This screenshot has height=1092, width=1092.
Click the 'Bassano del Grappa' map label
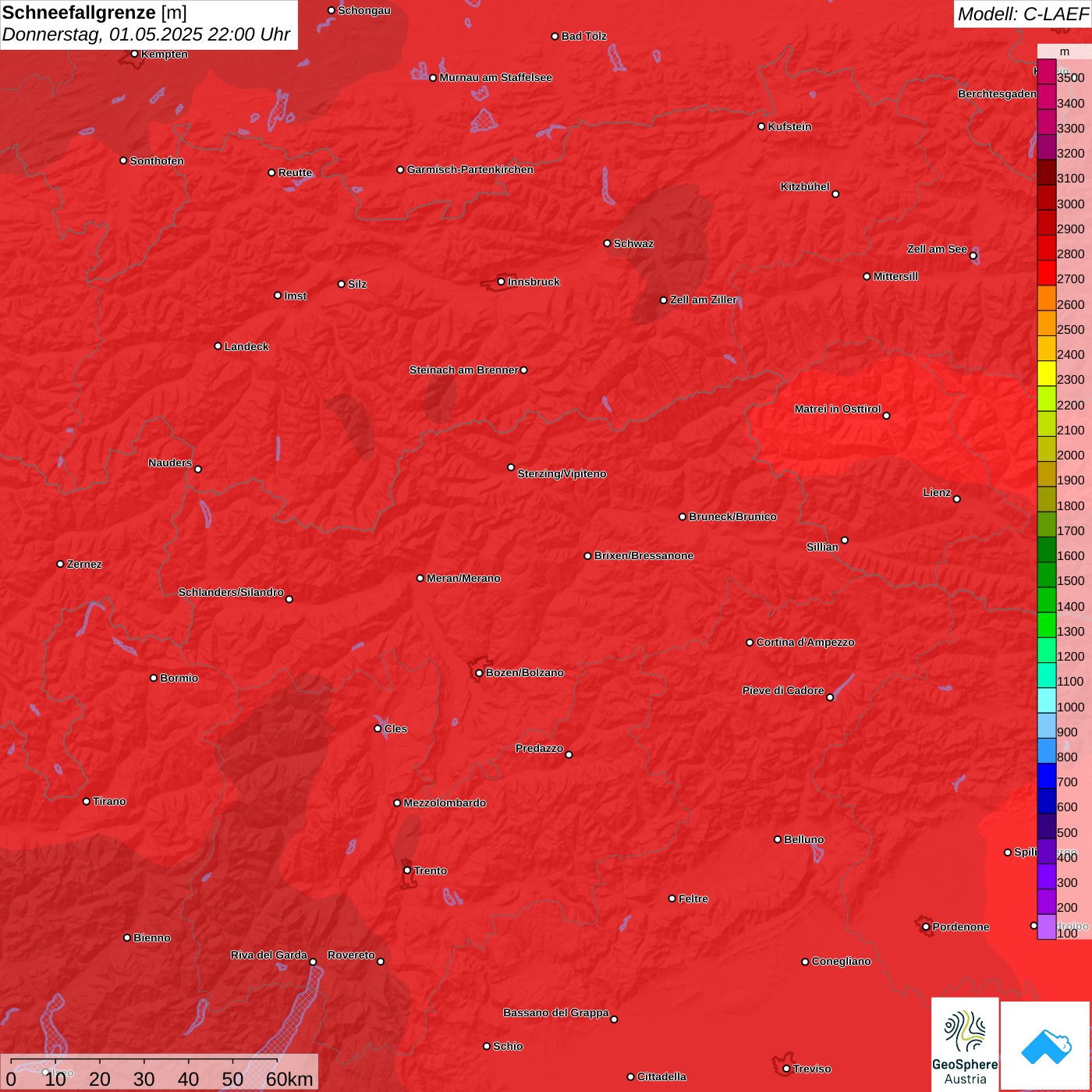(556, 1012)
